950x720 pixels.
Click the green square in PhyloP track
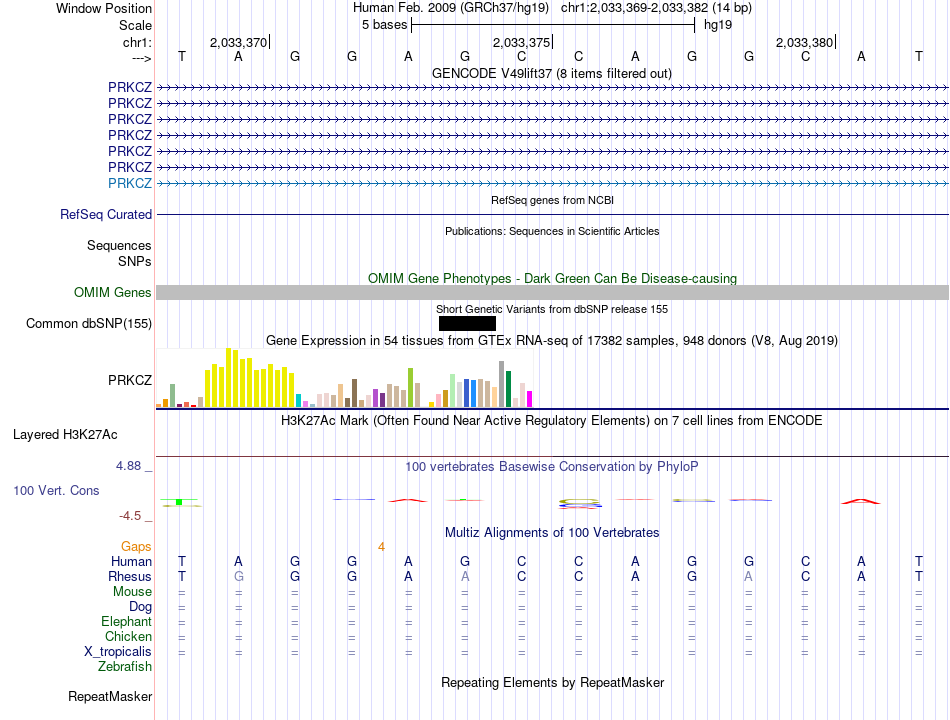pyautogui.click(x=179, y=502)
